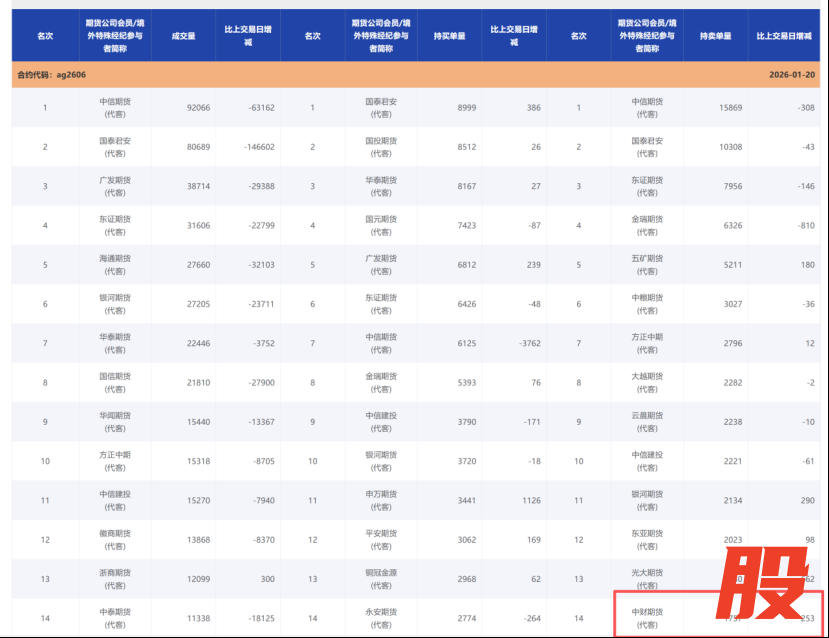The height and width of the screenshot is (638, 829).
Task: Click the 持买单量 column header
Action: pos(449,36)
